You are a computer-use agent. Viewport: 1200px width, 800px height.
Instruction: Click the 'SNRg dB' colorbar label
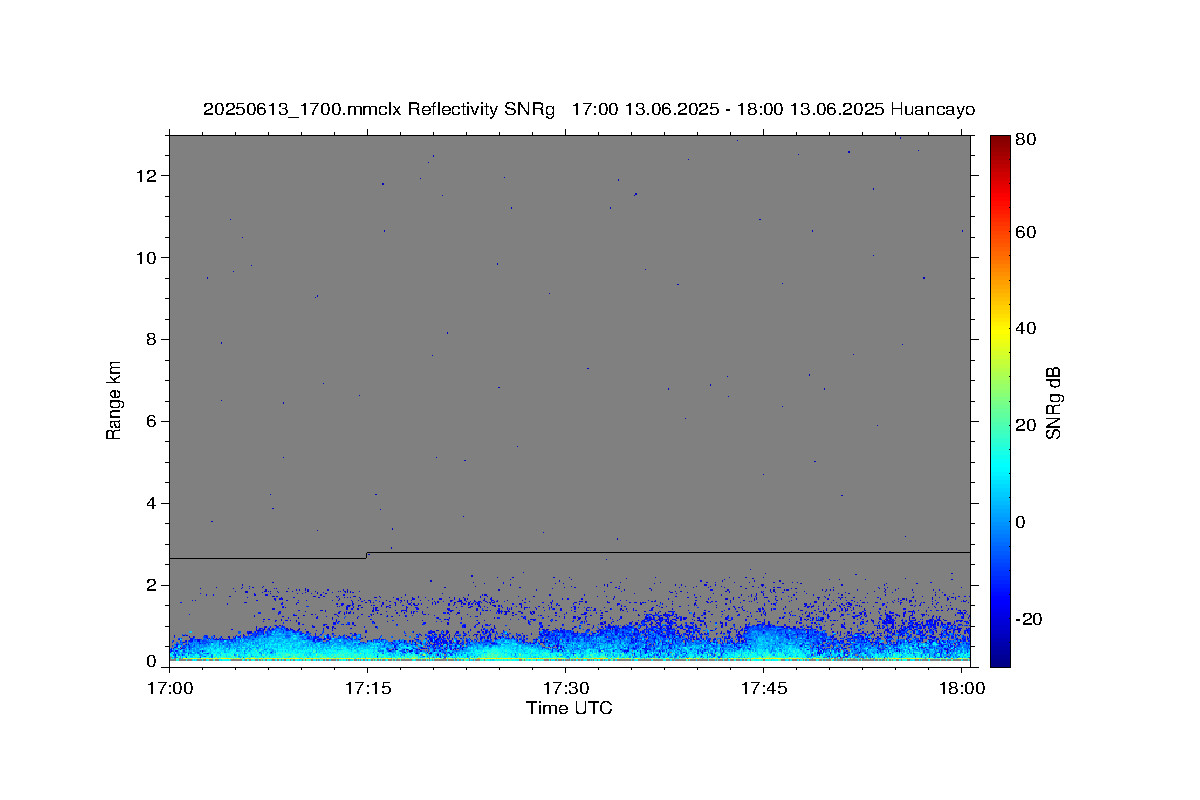tap(1053, 403)
